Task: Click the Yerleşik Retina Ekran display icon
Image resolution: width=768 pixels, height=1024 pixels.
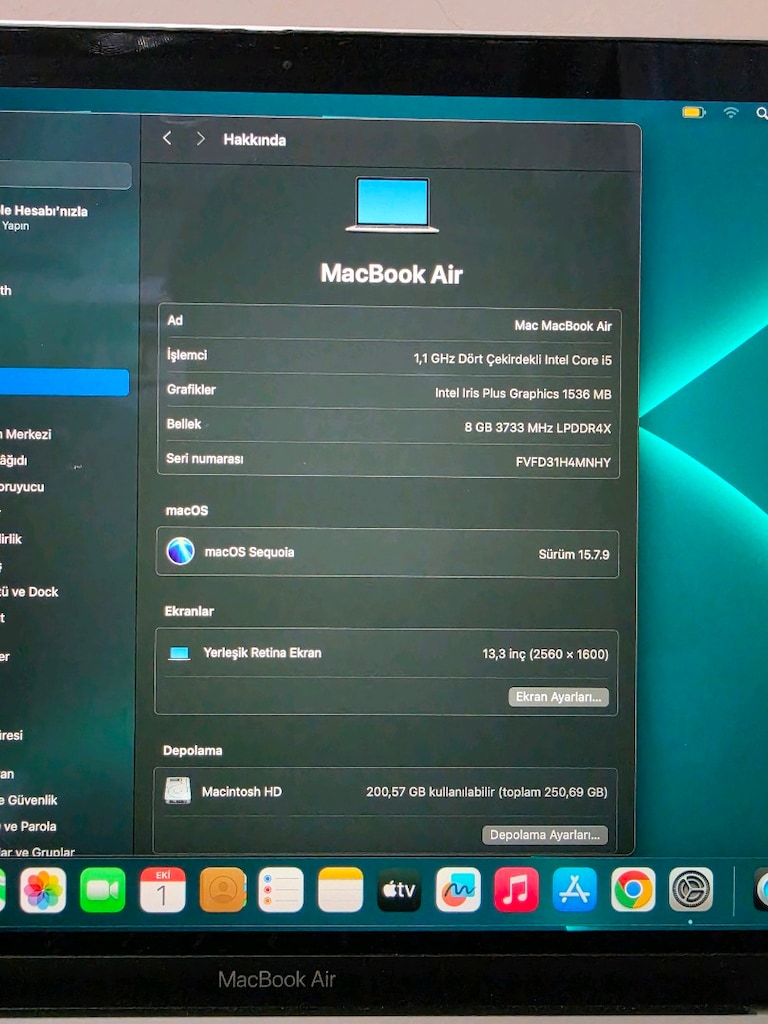Action: [x=179, y=653]
